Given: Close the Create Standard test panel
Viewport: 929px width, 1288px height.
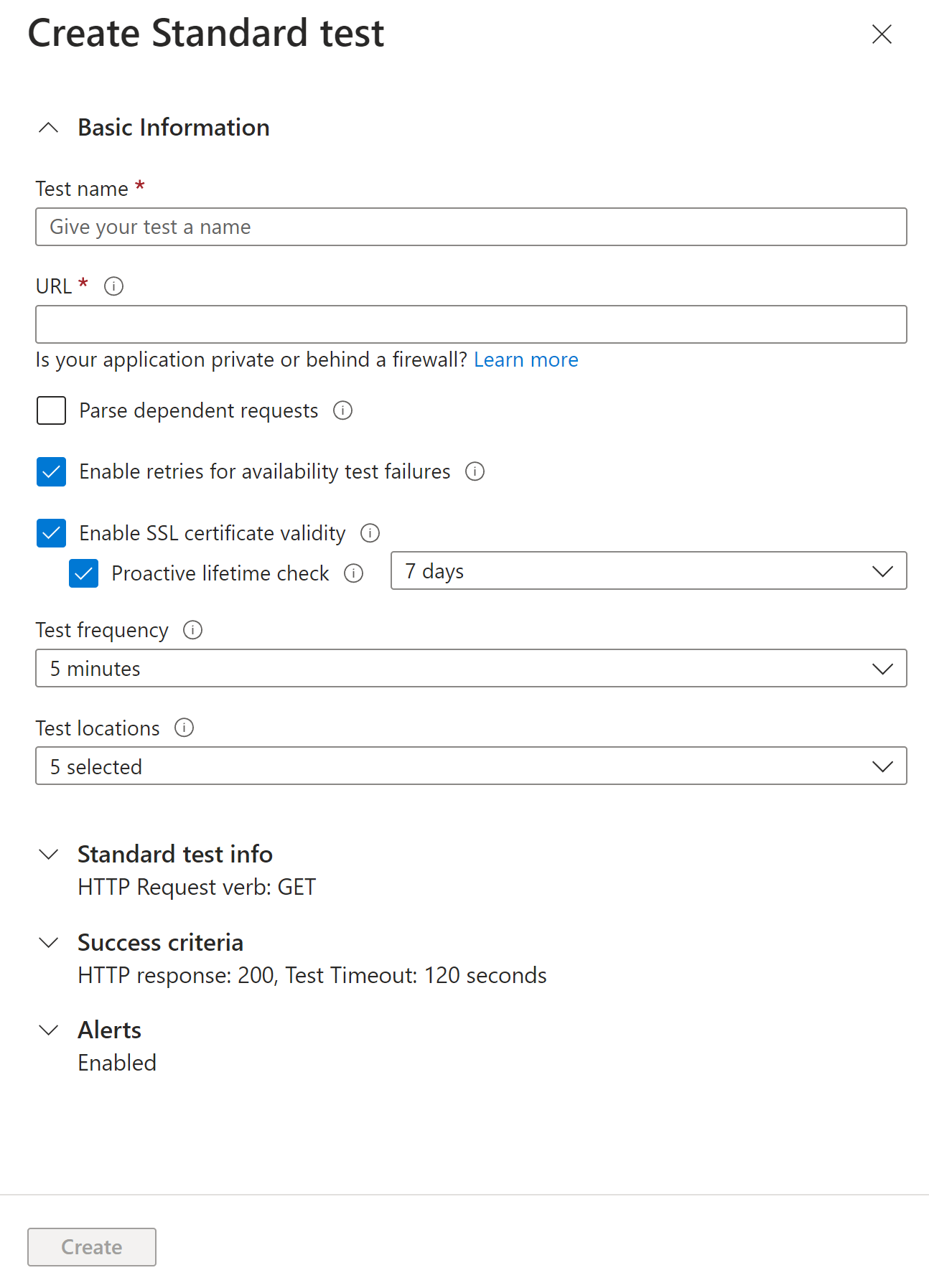Looking at the screenshot, I should pos(881,34).
